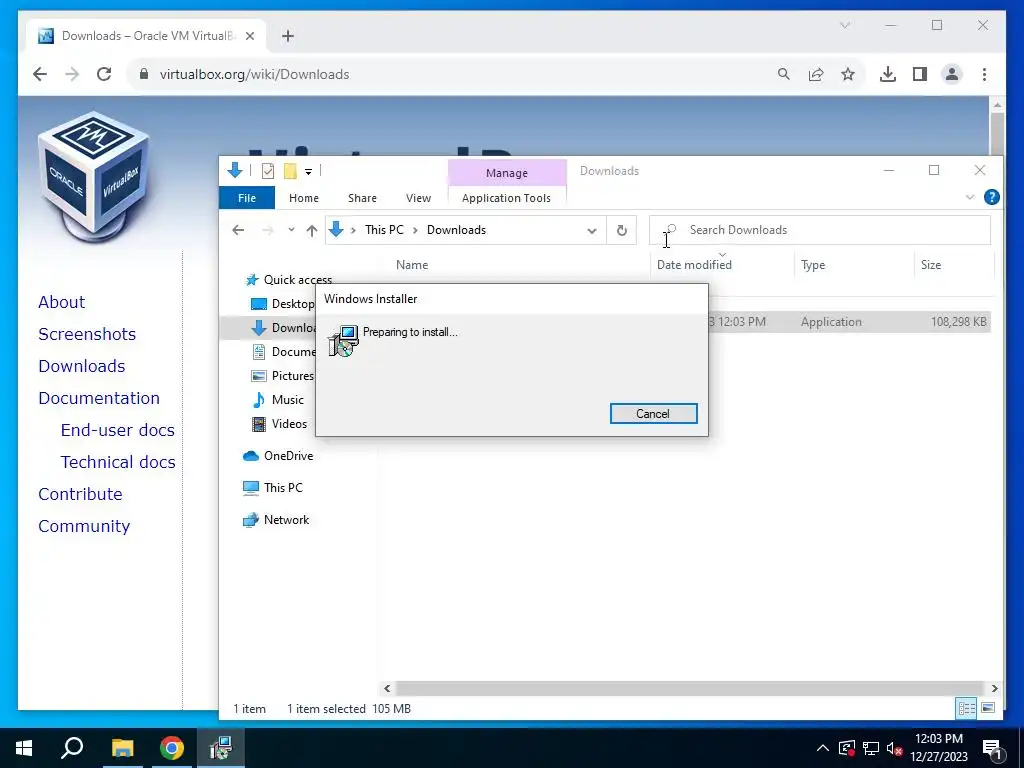
Task: Share this page via Chrome share icon
Action: [x=816, y=74]
